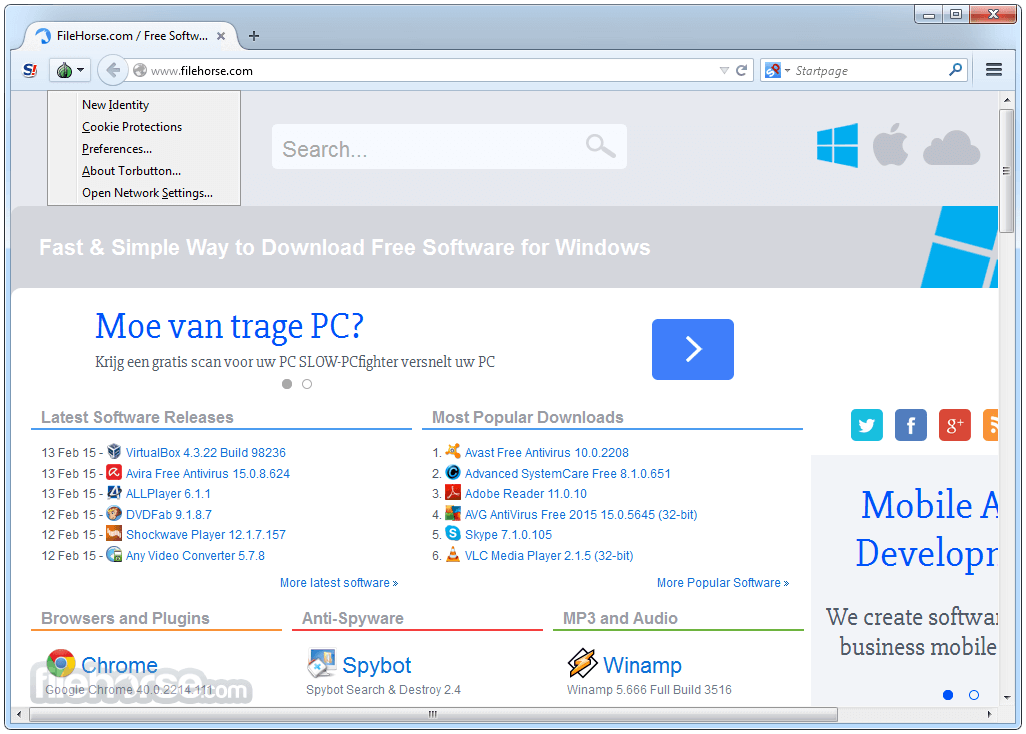The height and width of the screenshot is (734, 1026).
Task: Open a new tab with plus button
Action: click(254, 36)
